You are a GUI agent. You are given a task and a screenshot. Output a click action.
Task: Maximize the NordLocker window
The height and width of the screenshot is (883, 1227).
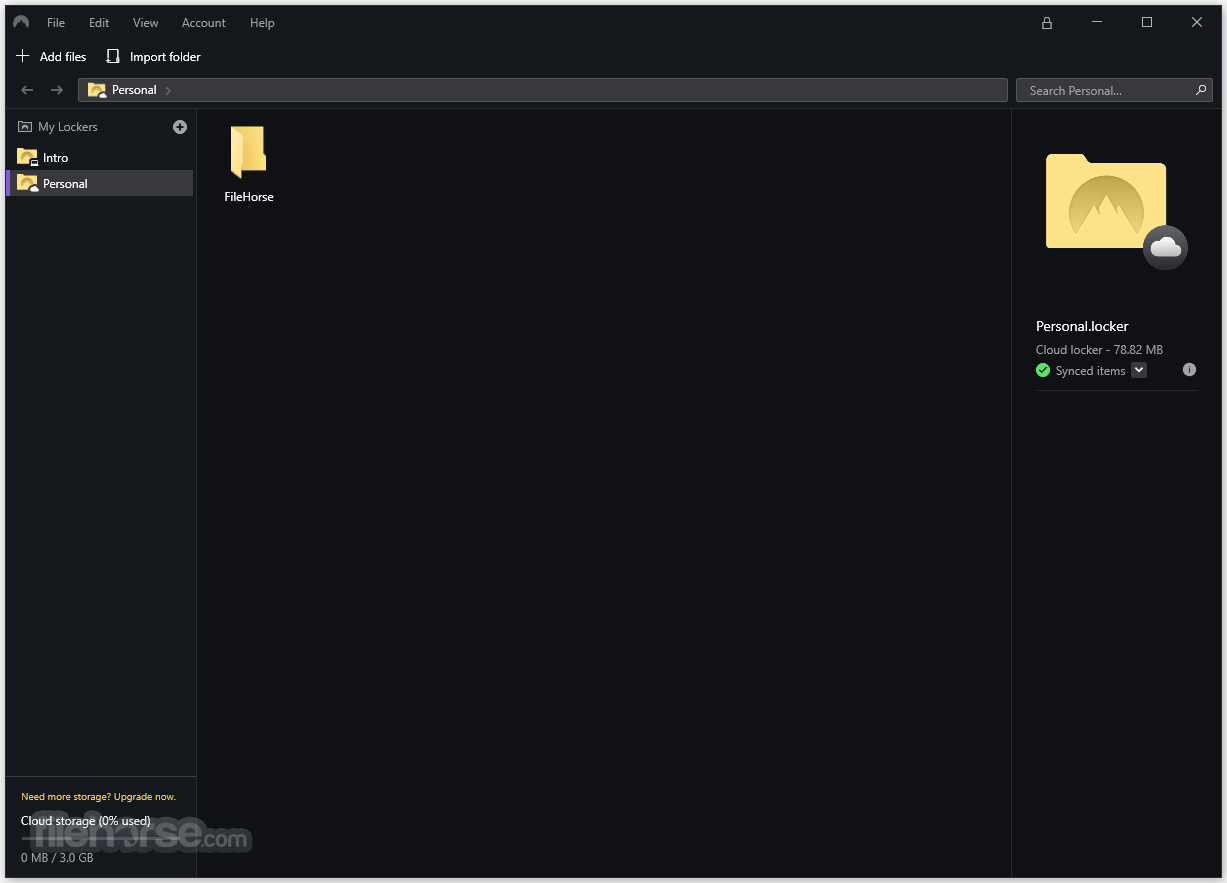[x=1147, y=23]
